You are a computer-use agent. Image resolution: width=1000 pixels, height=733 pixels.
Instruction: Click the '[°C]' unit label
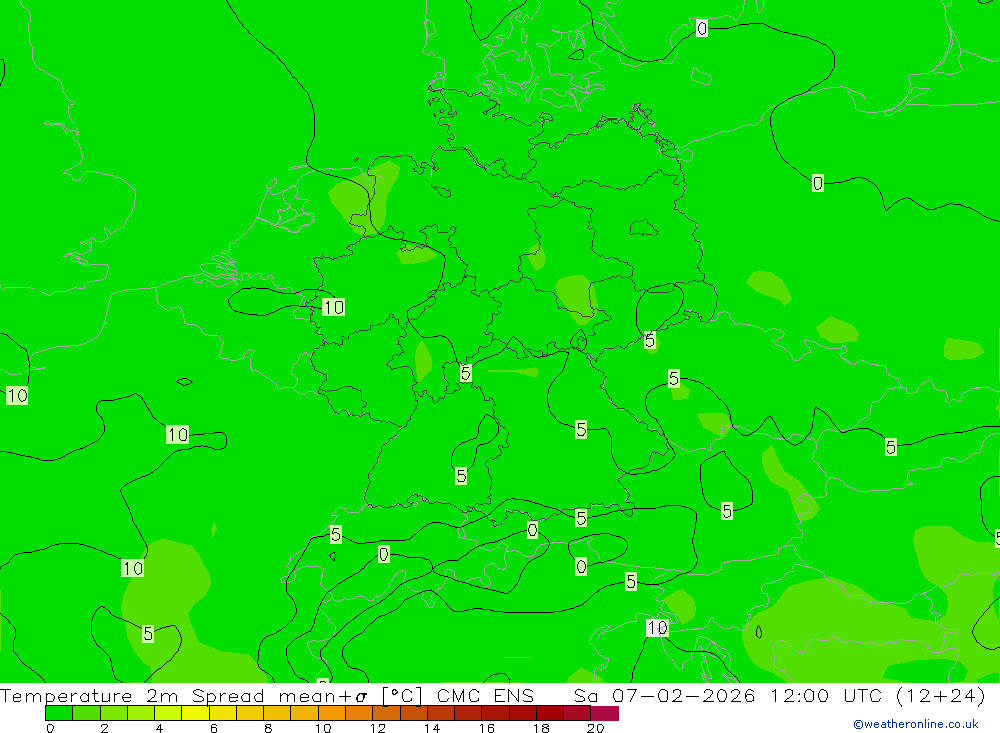[402, 696]
